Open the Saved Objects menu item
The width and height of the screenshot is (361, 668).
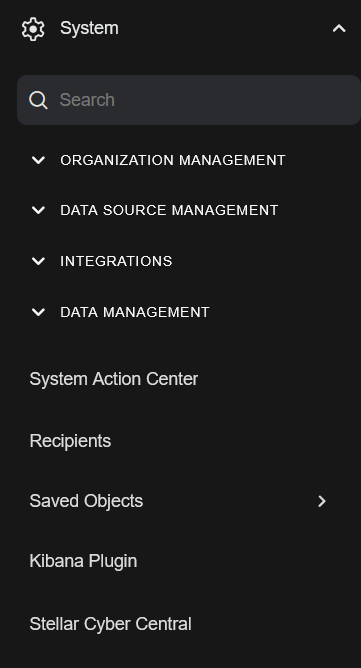click(86, 501)
